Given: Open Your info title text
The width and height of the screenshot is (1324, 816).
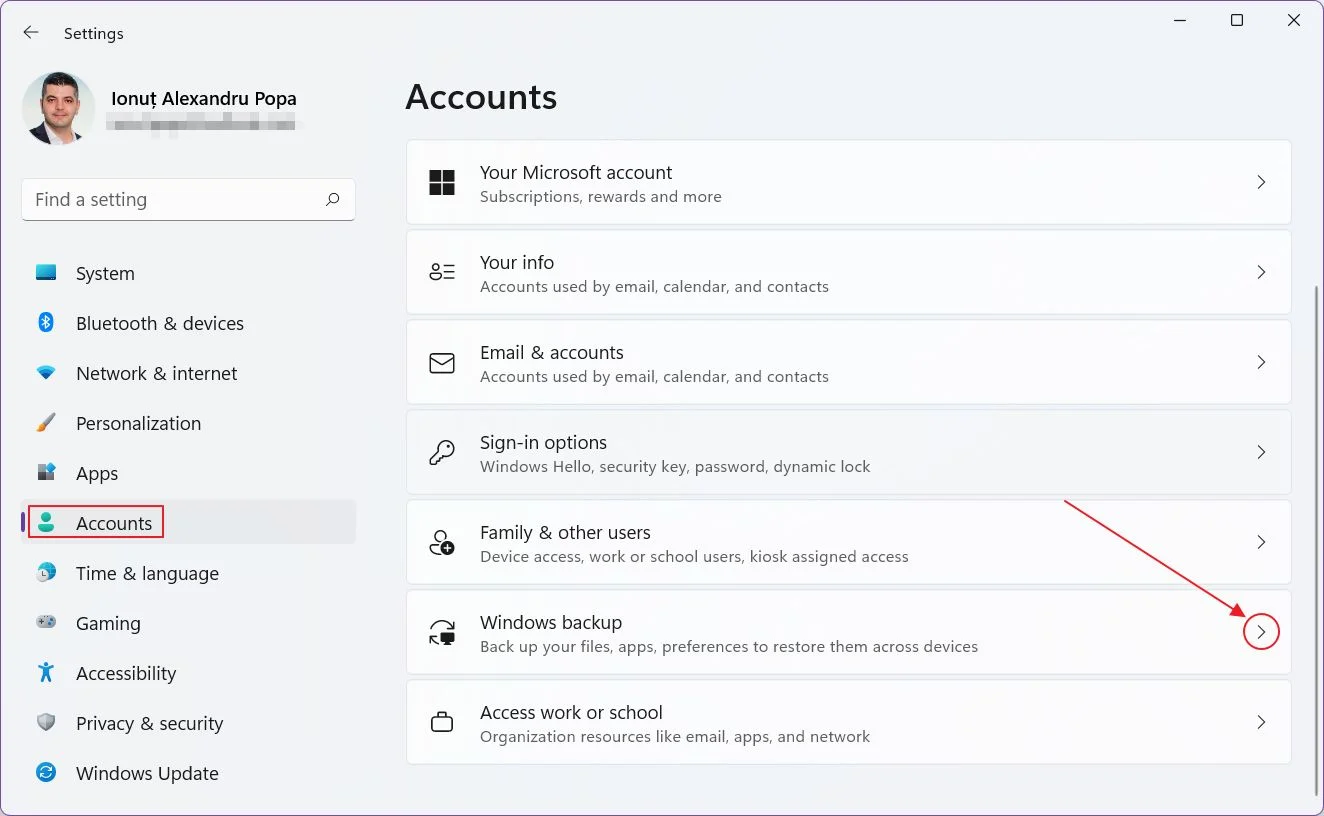Looking at the screenshot, I should [x=517, y=262].
